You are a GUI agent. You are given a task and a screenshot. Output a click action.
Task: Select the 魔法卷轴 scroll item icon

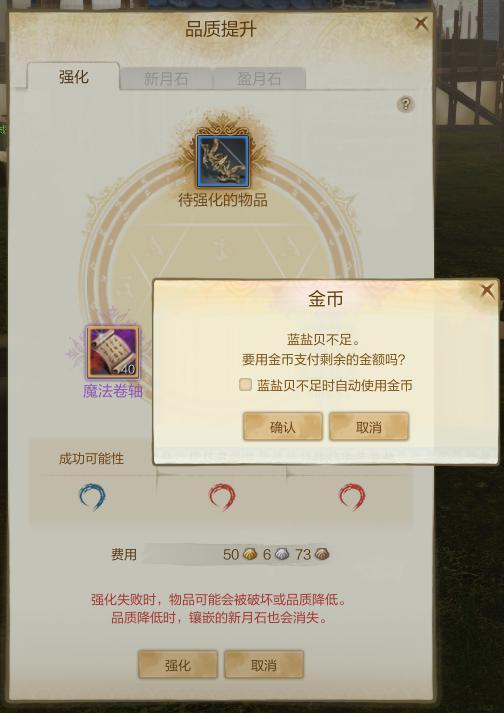coord(113,352)
